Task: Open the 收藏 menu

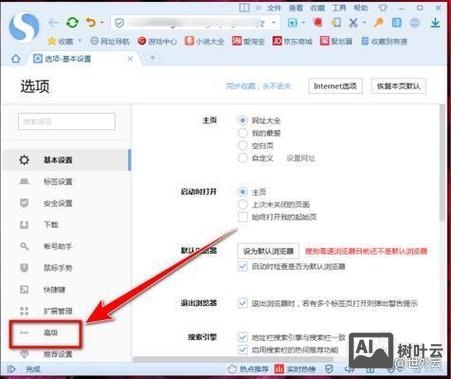Action: [x=317, y=8]
